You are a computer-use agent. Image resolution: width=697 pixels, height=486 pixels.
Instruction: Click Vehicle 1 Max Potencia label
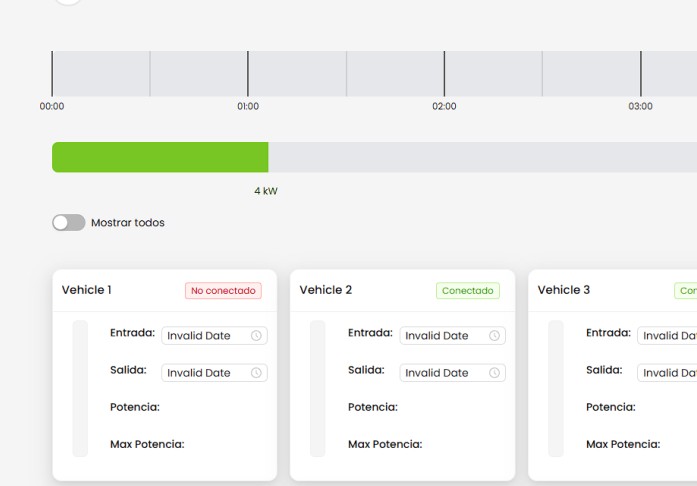[x=147, y=444]
